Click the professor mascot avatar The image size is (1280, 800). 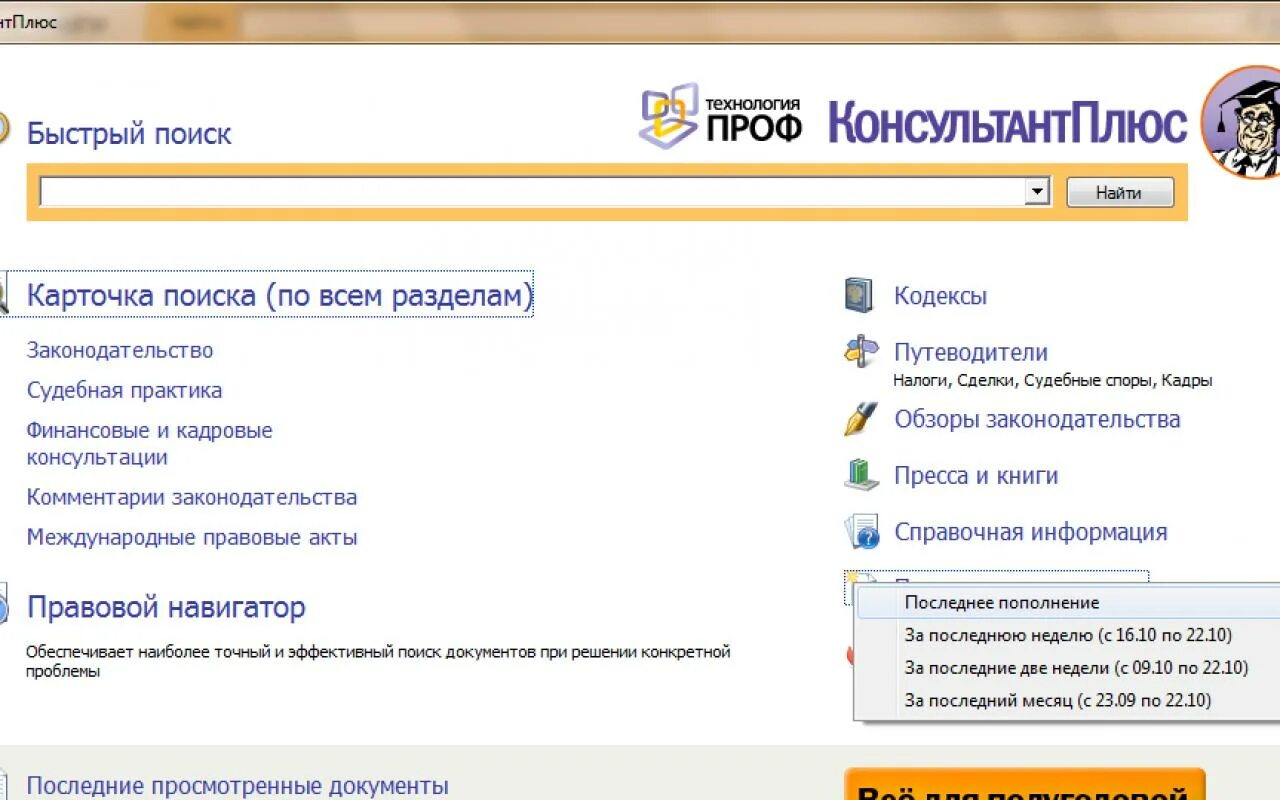coord(1242,122)
